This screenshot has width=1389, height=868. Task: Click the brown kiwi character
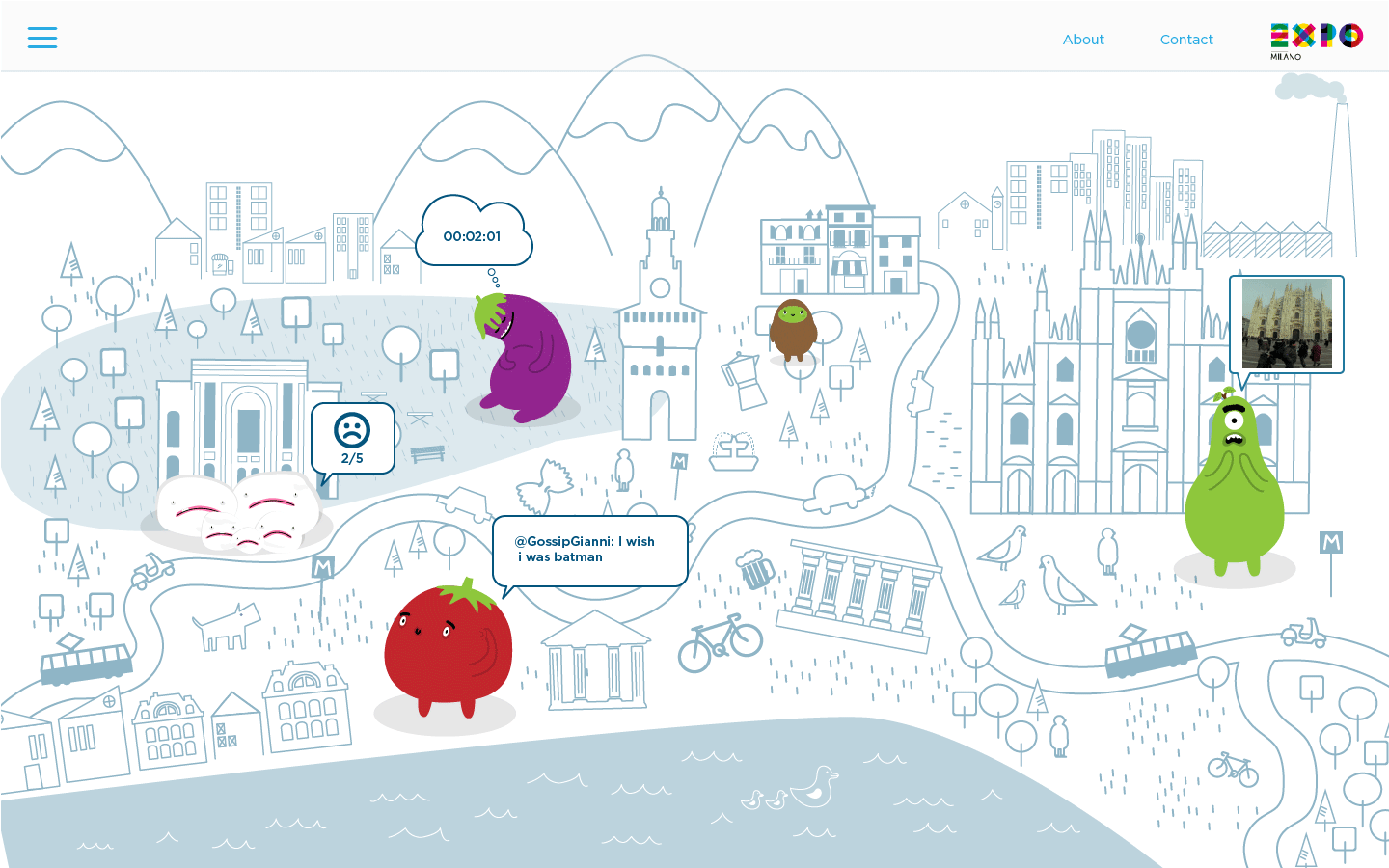[793, 330]
